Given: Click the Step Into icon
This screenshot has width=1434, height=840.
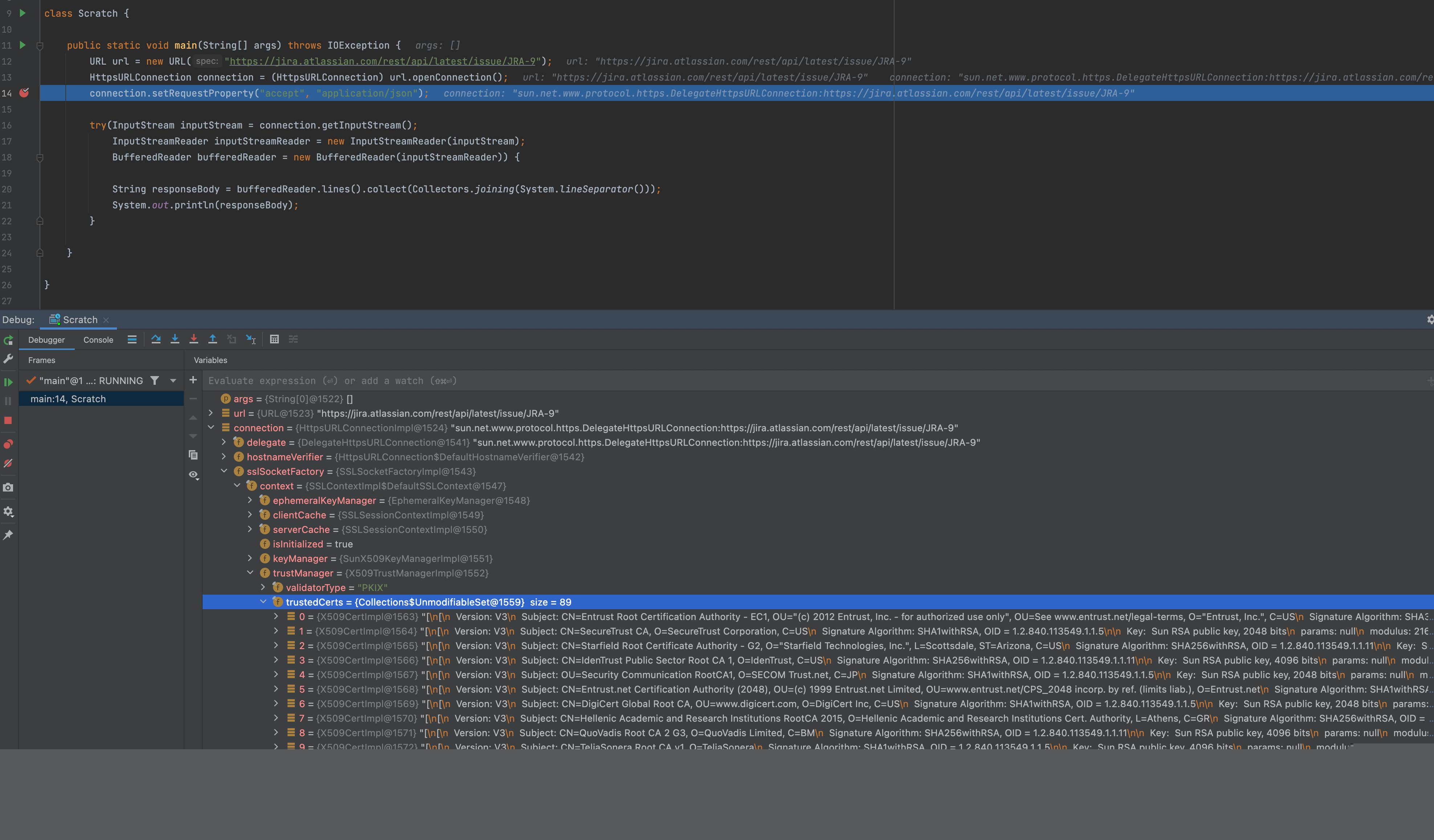Looking at the screenshot, I should 175,339.
